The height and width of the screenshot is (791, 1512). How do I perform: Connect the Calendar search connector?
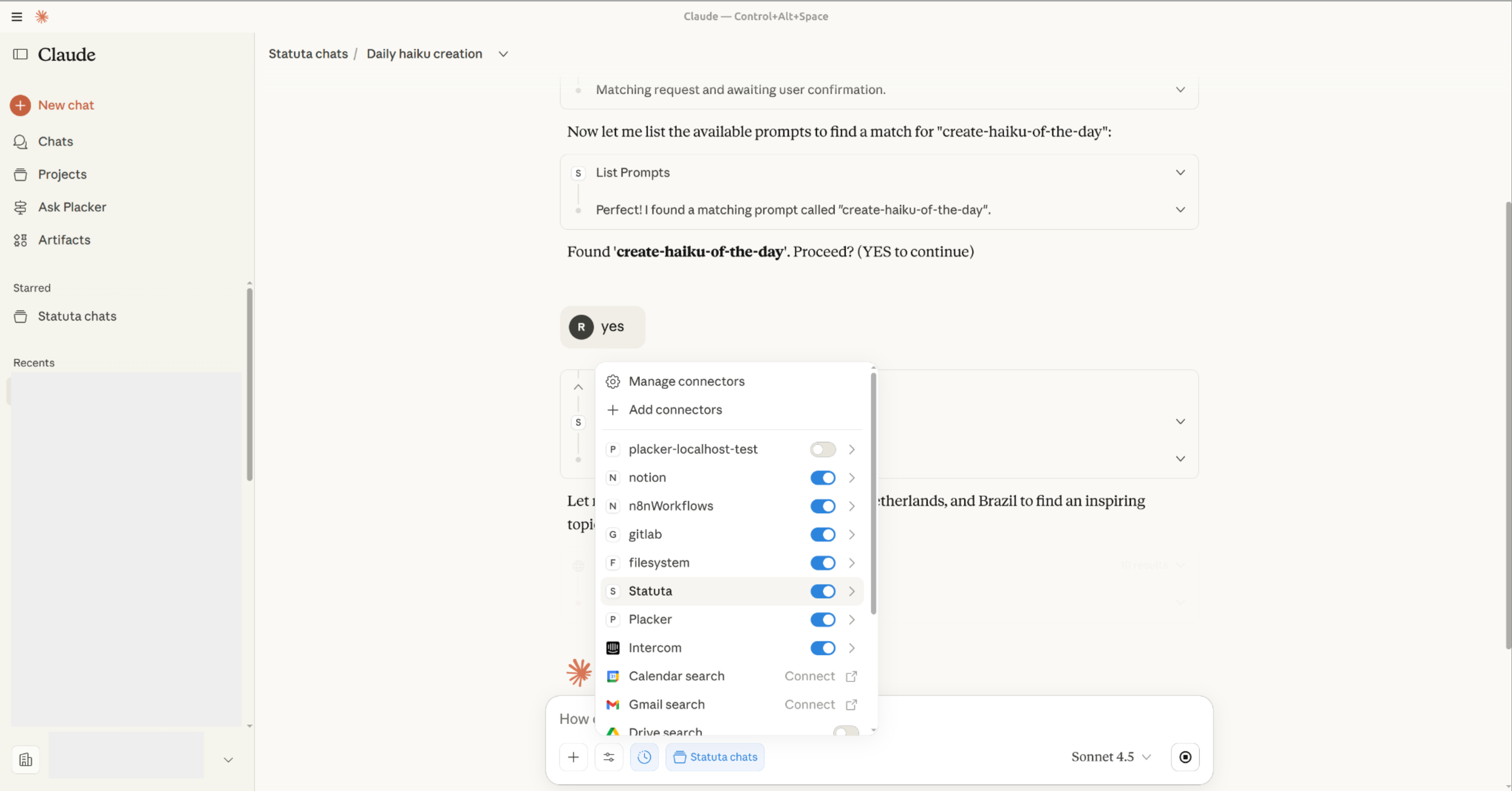[x=810, y=676]
